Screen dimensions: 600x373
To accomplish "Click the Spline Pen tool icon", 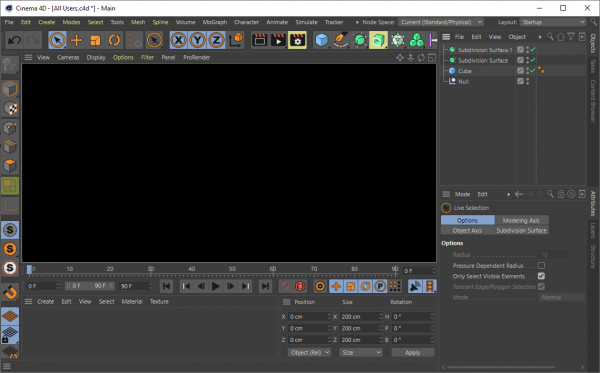I will [x=340, y=40].
